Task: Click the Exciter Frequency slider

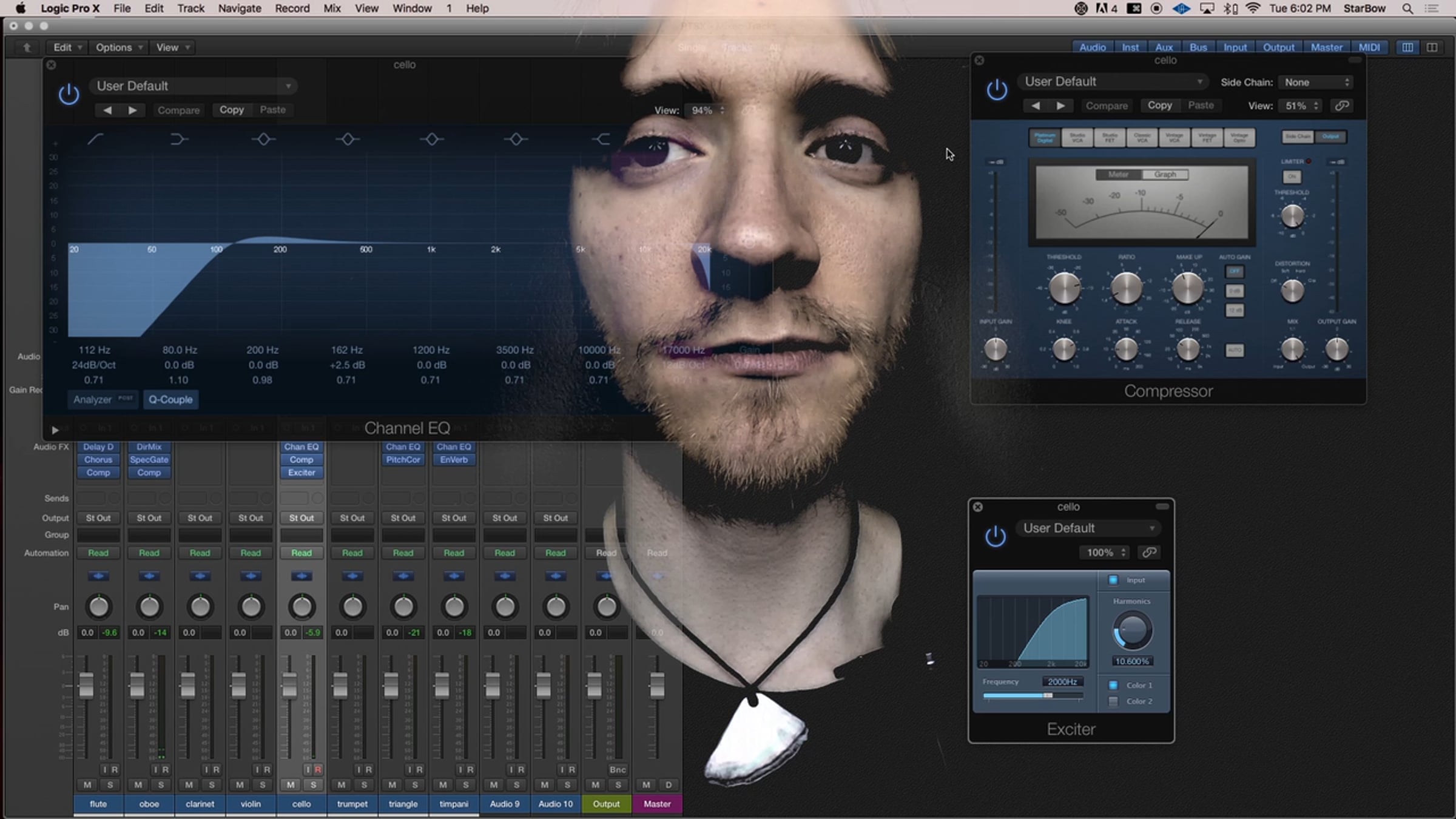Action: click(x=1033, y=695)
